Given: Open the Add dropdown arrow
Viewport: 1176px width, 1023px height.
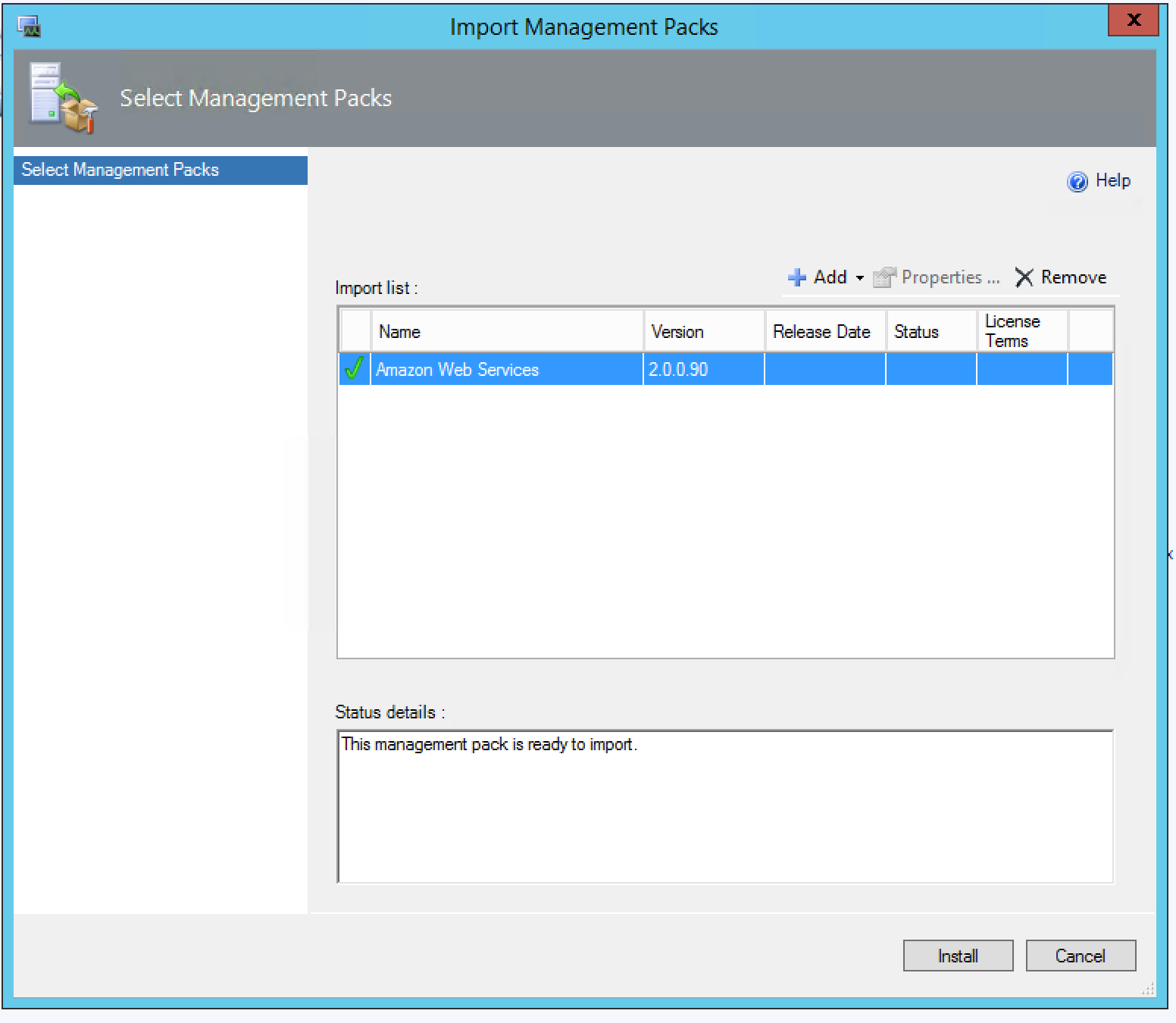Looking at the screenshot, I should [859, 278].
